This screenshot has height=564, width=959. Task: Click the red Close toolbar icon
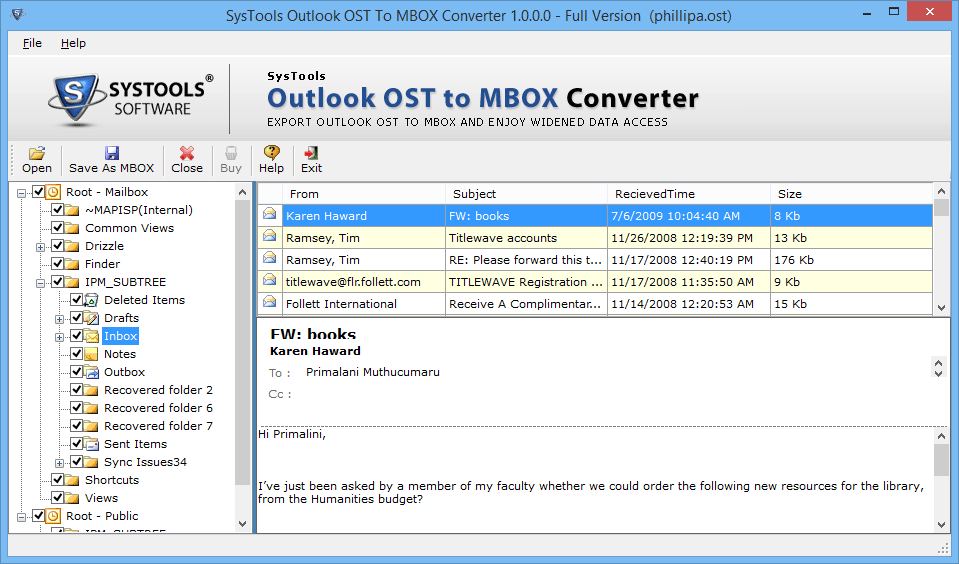click(x=186, y=153)
